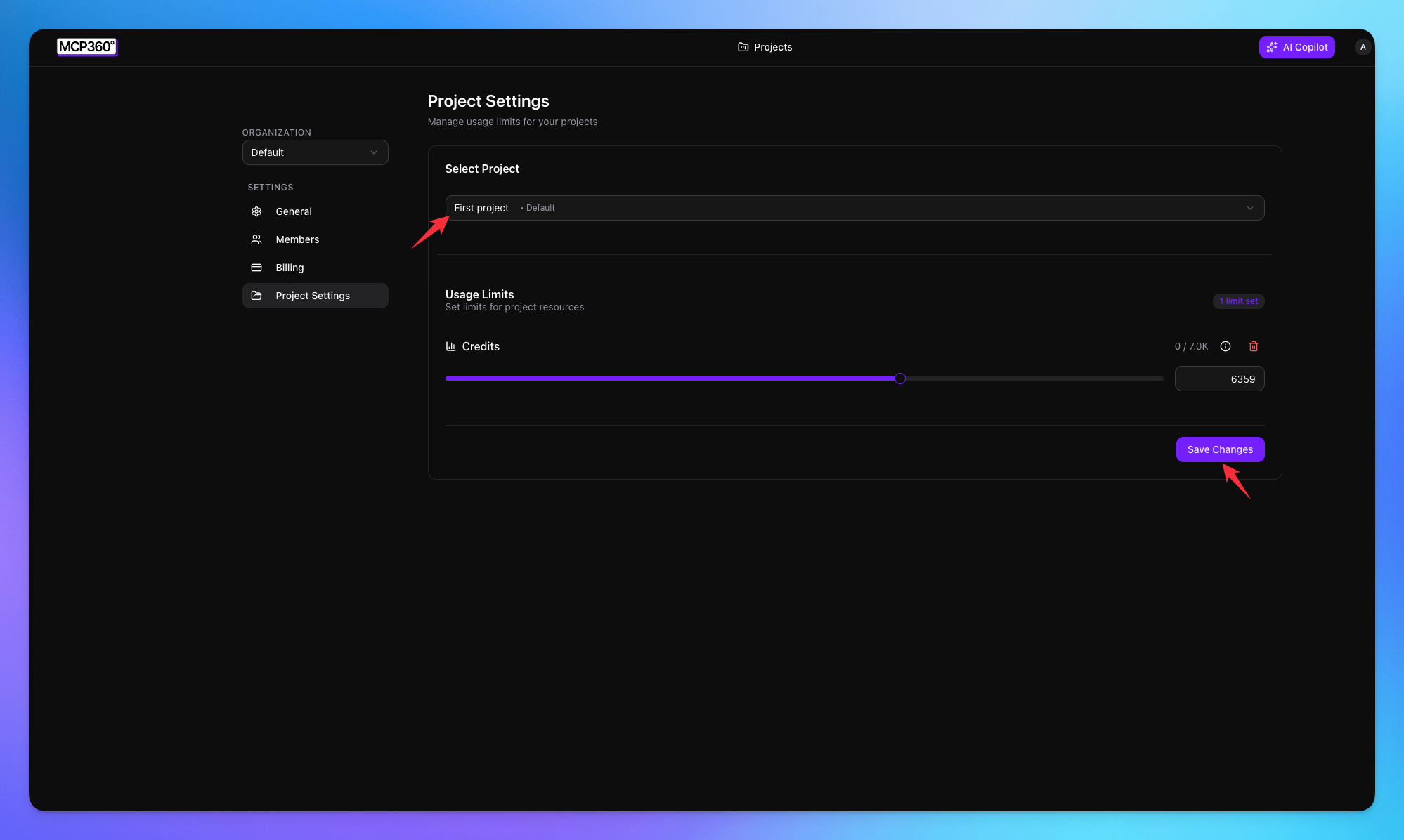
Task: Click the General gear icon
Action: [x=256, y=211]
